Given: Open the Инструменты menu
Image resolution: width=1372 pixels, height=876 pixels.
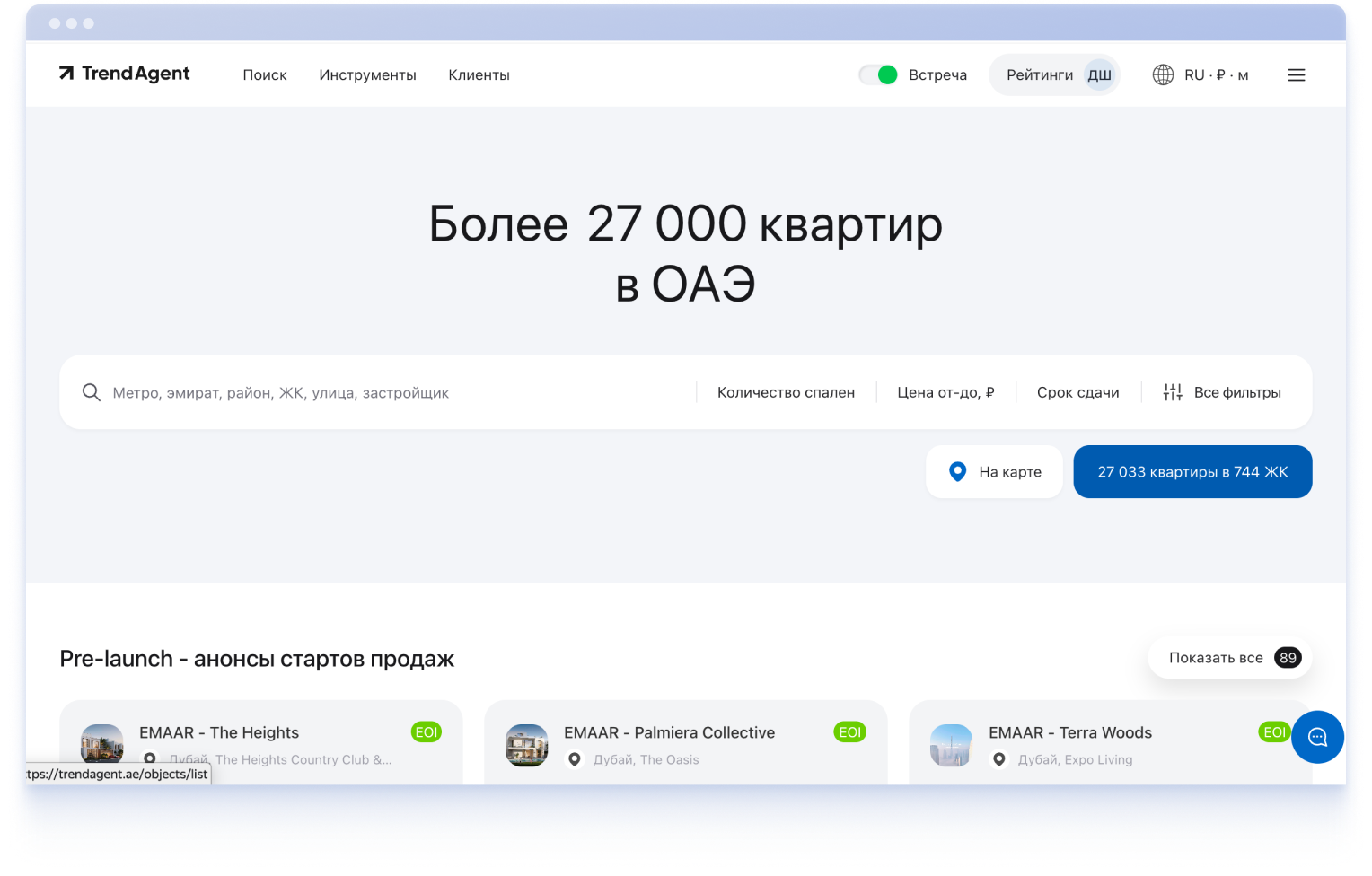Looking at the screenshot, I should tap(367, 75).
